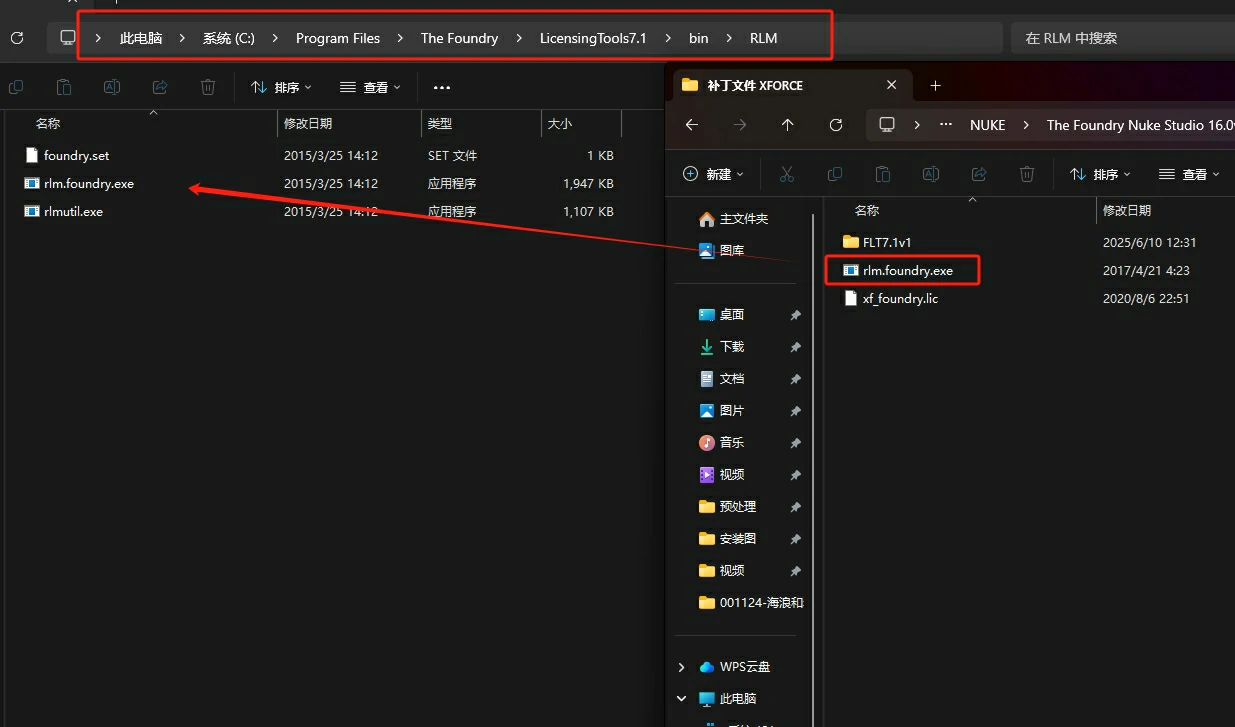Sort by 名称 column in RLM window

coord(48,124)
